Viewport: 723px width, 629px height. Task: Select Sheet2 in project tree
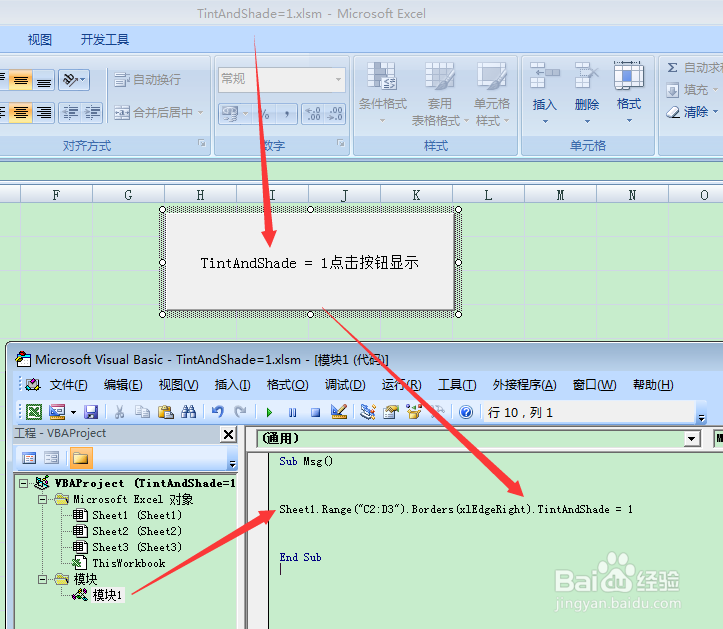pyautogui.click(x=127, y=531)
